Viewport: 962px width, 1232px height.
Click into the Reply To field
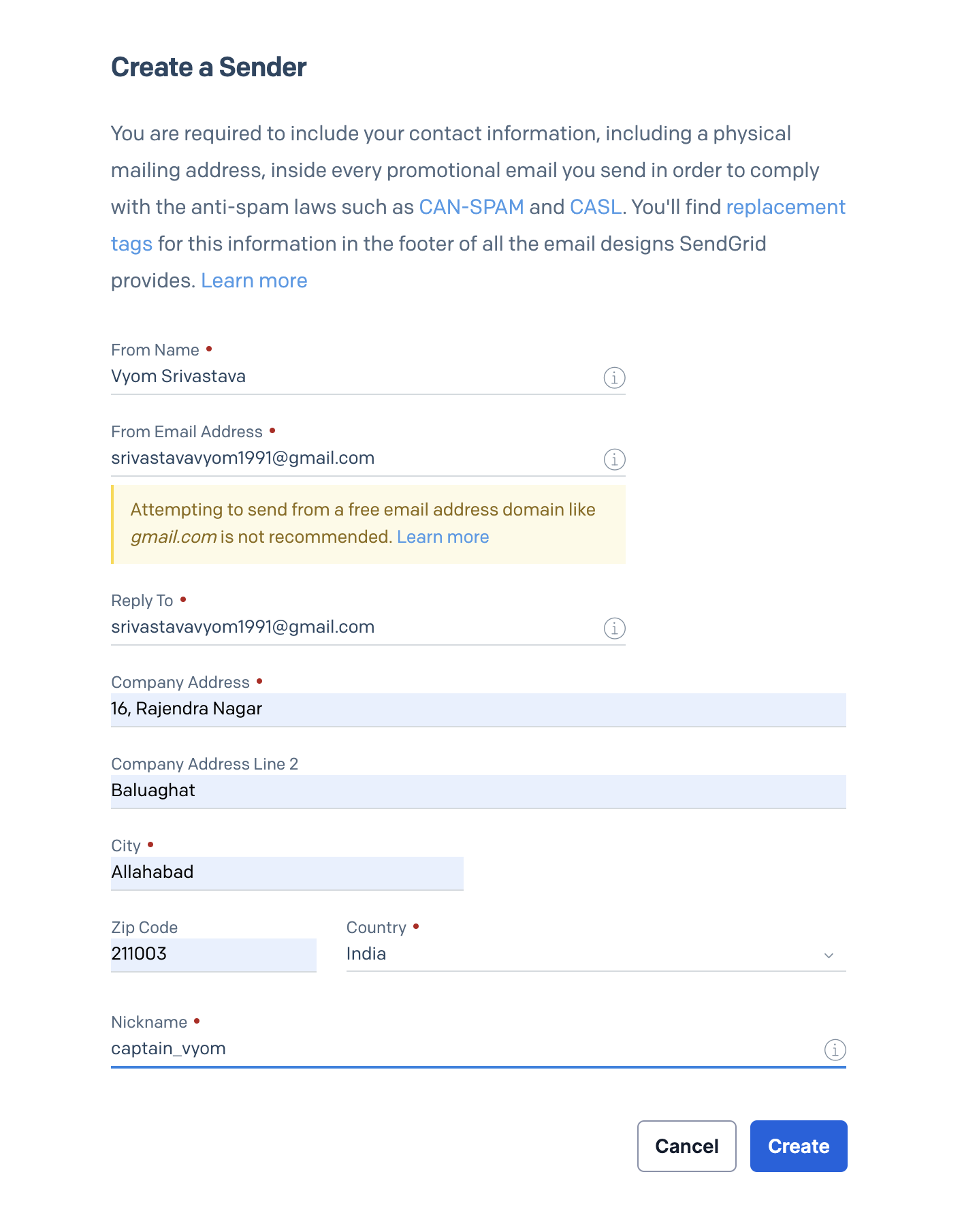(354, 627)
